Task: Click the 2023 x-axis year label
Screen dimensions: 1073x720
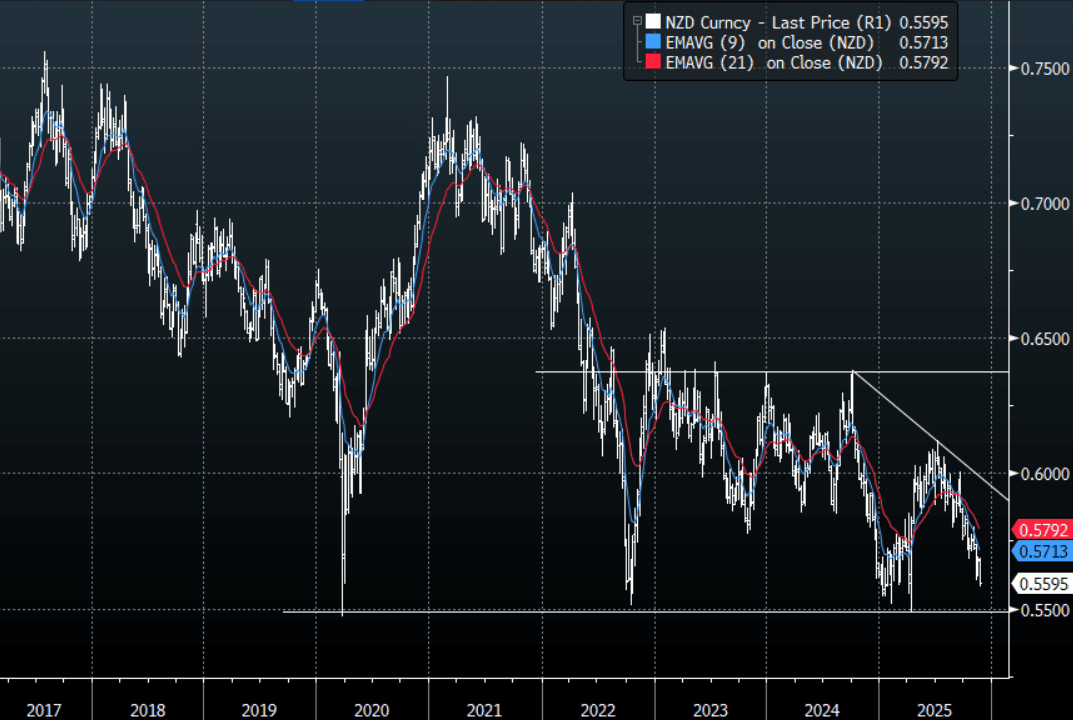Action: click(710, 710)
